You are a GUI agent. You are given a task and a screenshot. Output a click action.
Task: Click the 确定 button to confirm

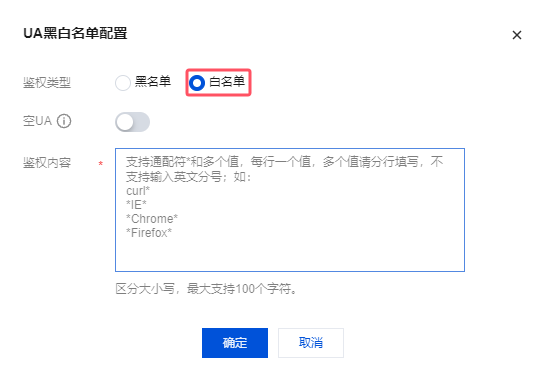coord(235,343)
